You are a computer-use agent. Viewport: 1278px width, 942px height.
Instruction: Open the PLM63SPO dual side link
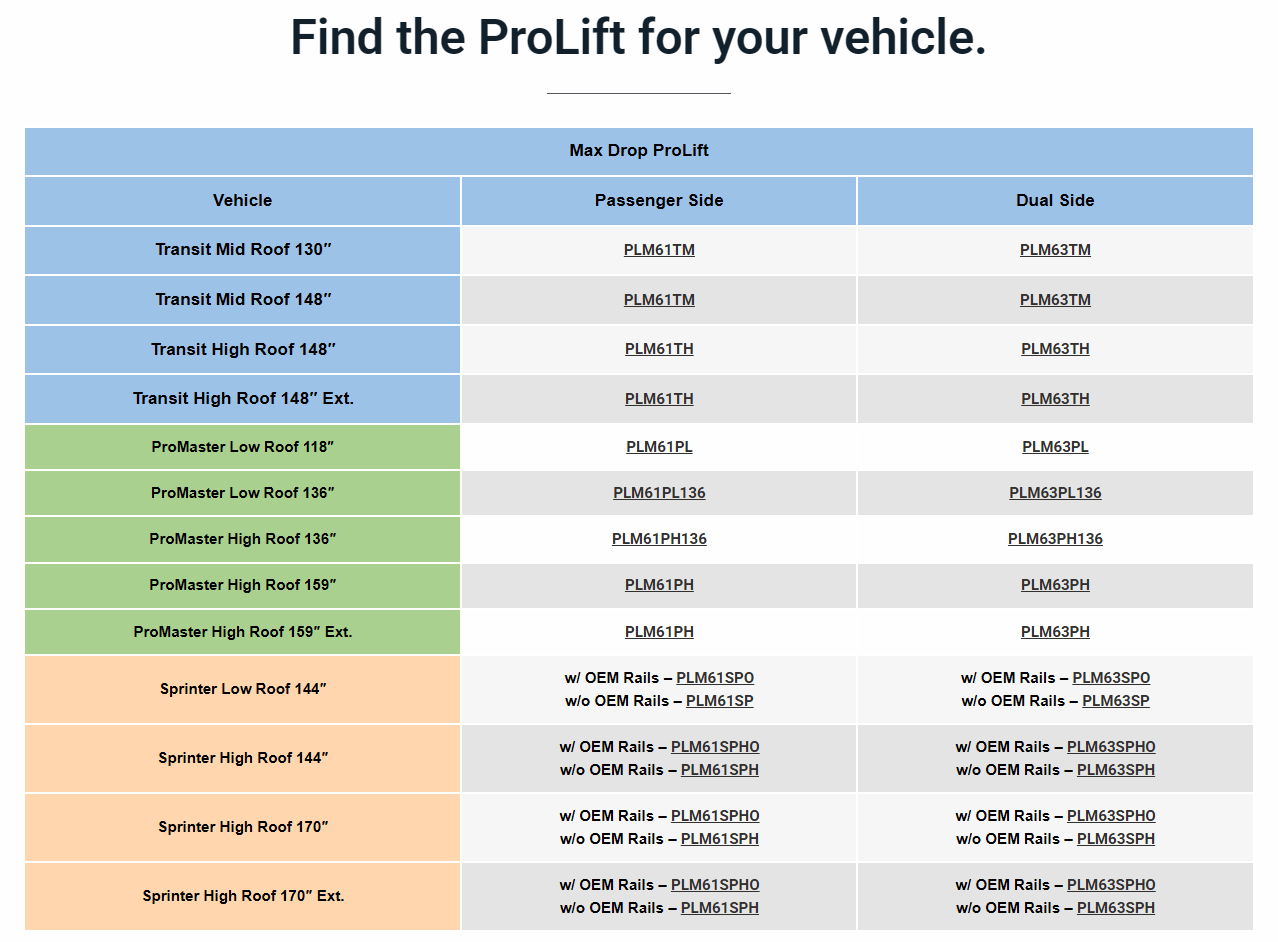tap(1111, 678)
